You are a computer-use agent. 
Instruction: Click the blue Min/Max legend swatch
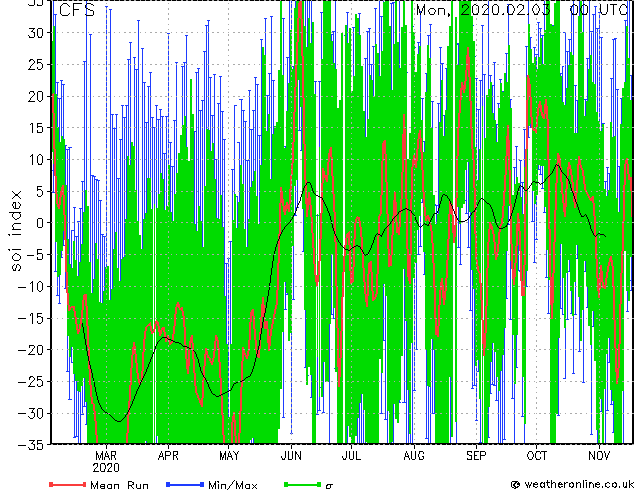pos(185,484)
